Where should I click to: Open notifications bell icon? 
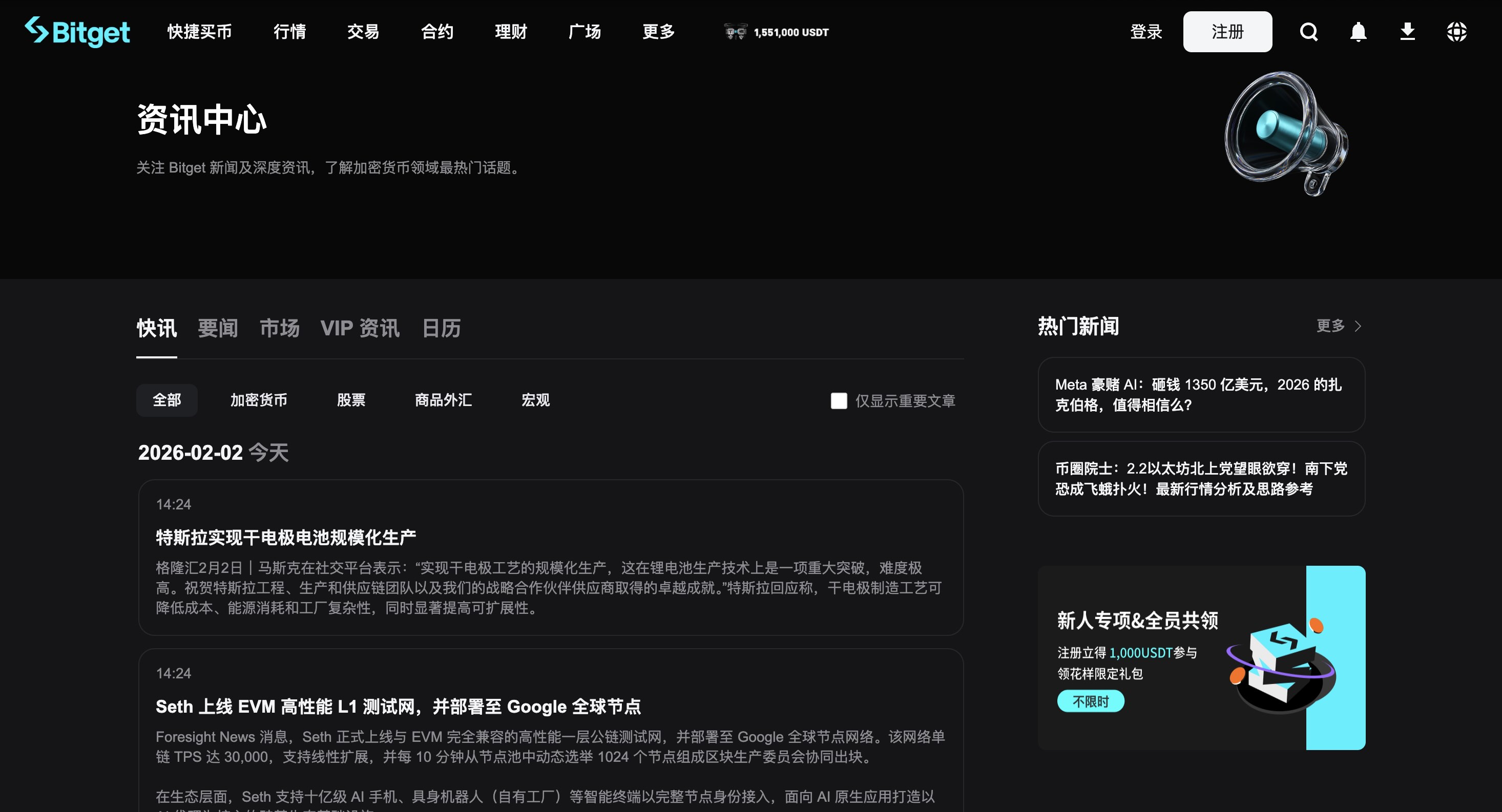1359,31
